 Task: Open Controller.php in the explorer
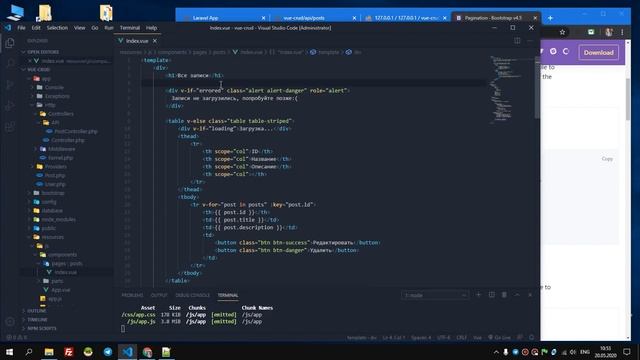click(x=68, y=140)
